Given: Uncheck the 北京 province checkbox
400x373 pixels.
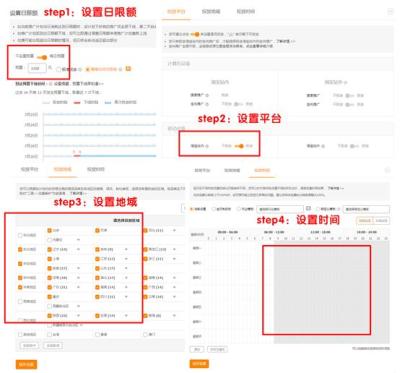Looking at the screenshot, I should tap(49, 230).
